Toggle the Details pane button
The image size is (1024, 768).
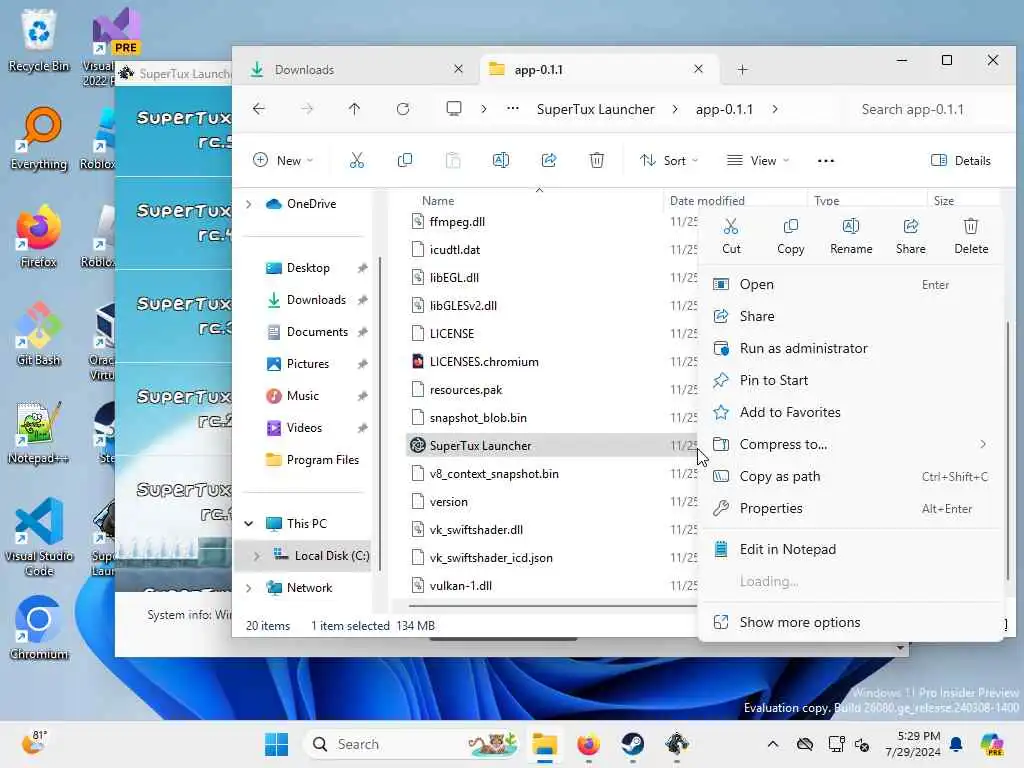[x=961, y=160]
